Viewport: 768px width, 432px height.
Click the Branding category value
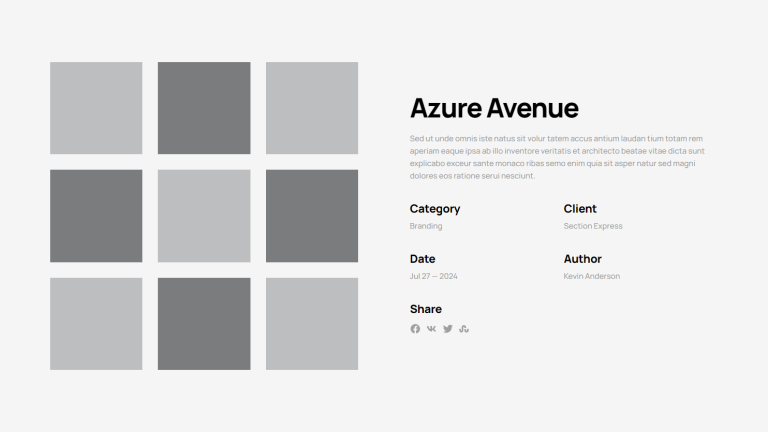pos(426,226)
